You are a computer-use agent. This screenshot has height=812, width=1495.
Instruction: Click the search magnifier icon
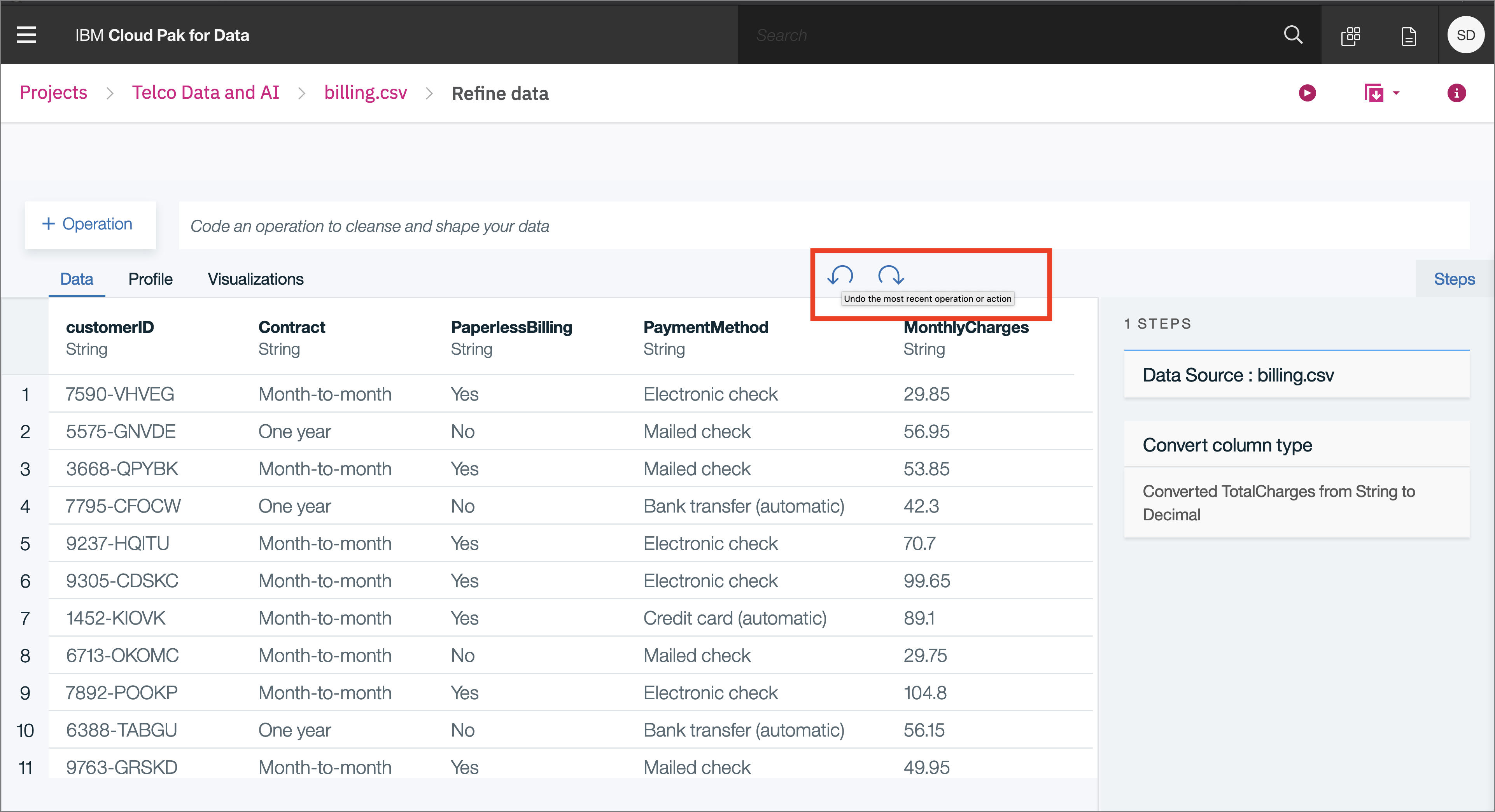[x=1293, y=35]
